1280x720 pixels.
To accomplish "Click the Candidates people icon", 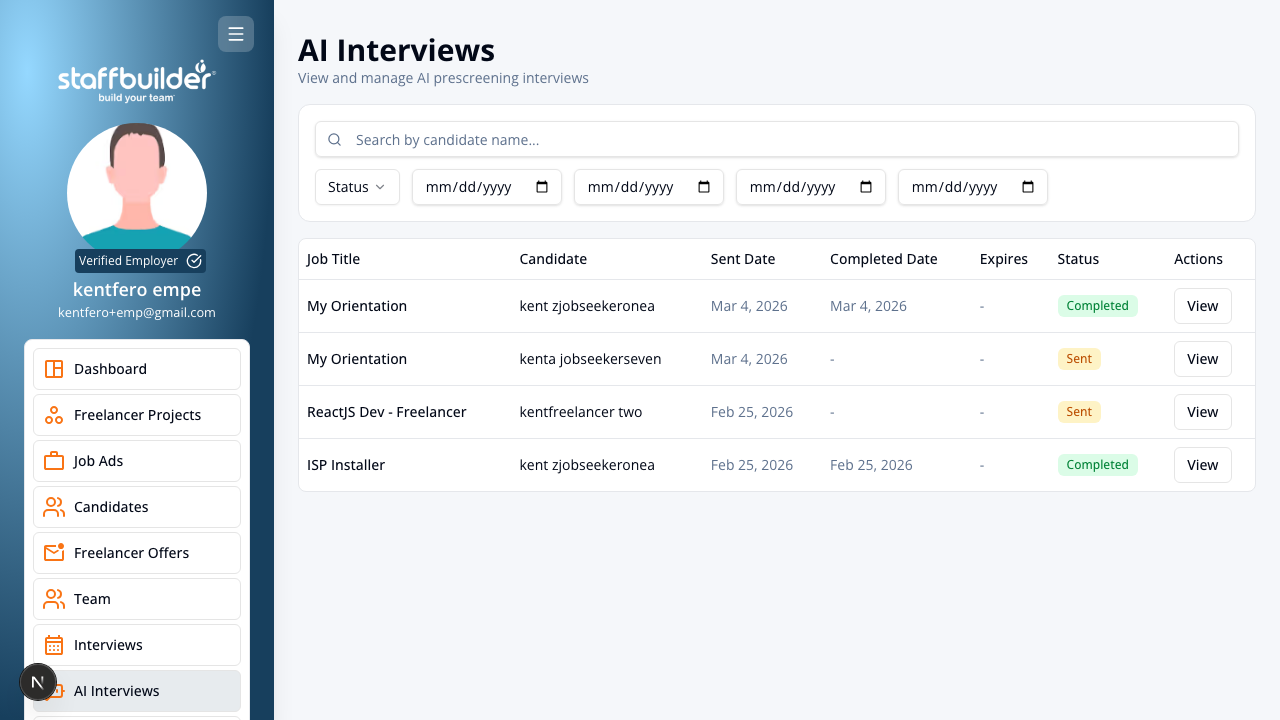I will [54, 507].
